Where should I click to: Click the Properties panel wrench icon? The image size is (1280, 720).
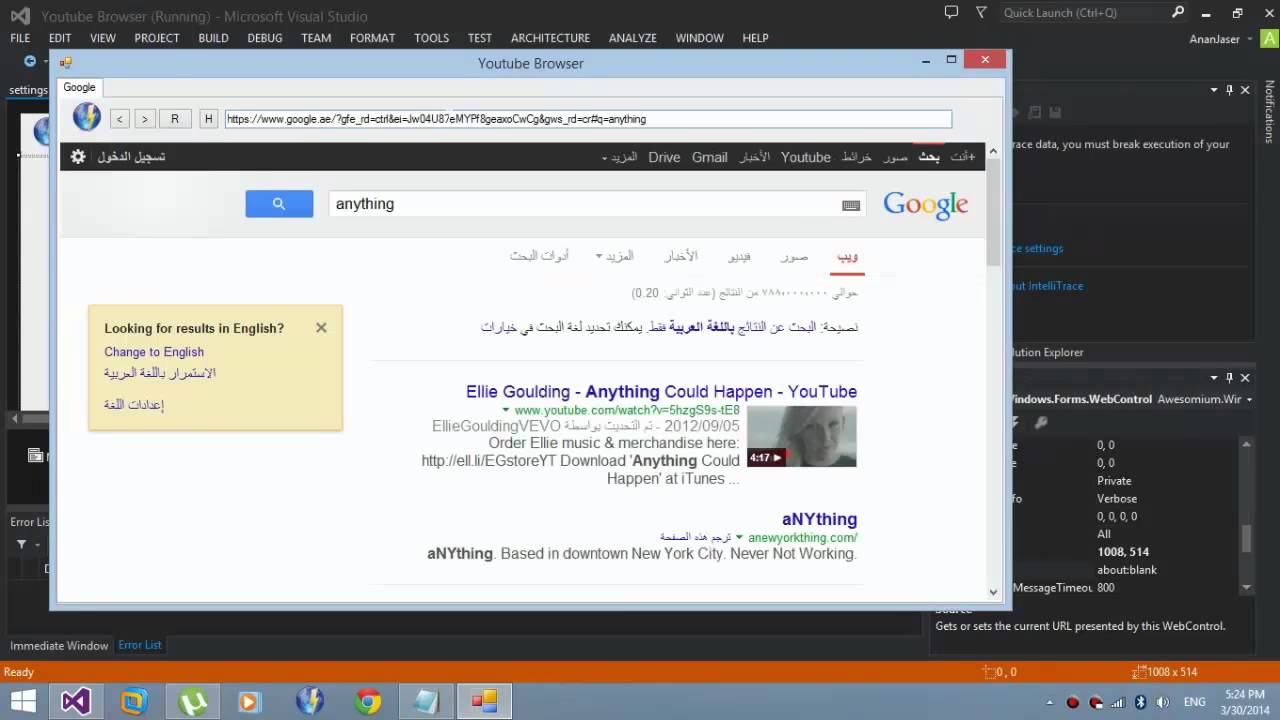tap(1041, 423)
